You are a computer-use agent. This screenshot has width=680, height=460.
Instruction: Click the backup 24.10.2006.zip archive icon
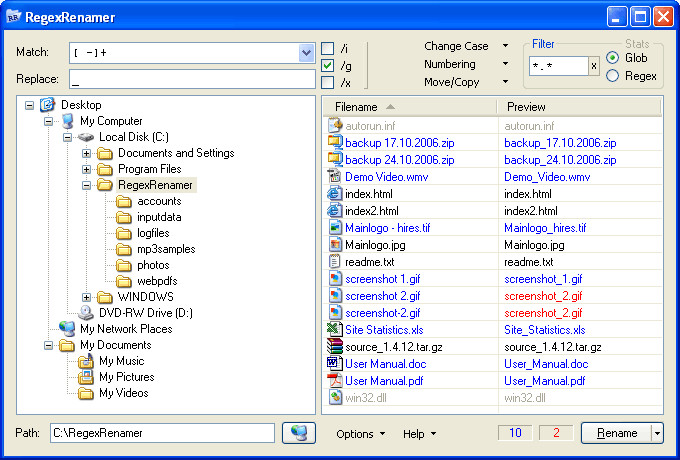335,160
